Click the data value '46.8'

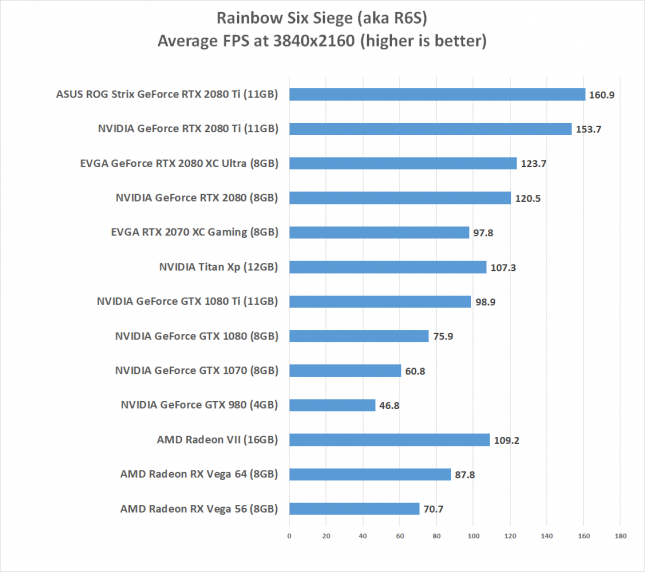point(389,405)
